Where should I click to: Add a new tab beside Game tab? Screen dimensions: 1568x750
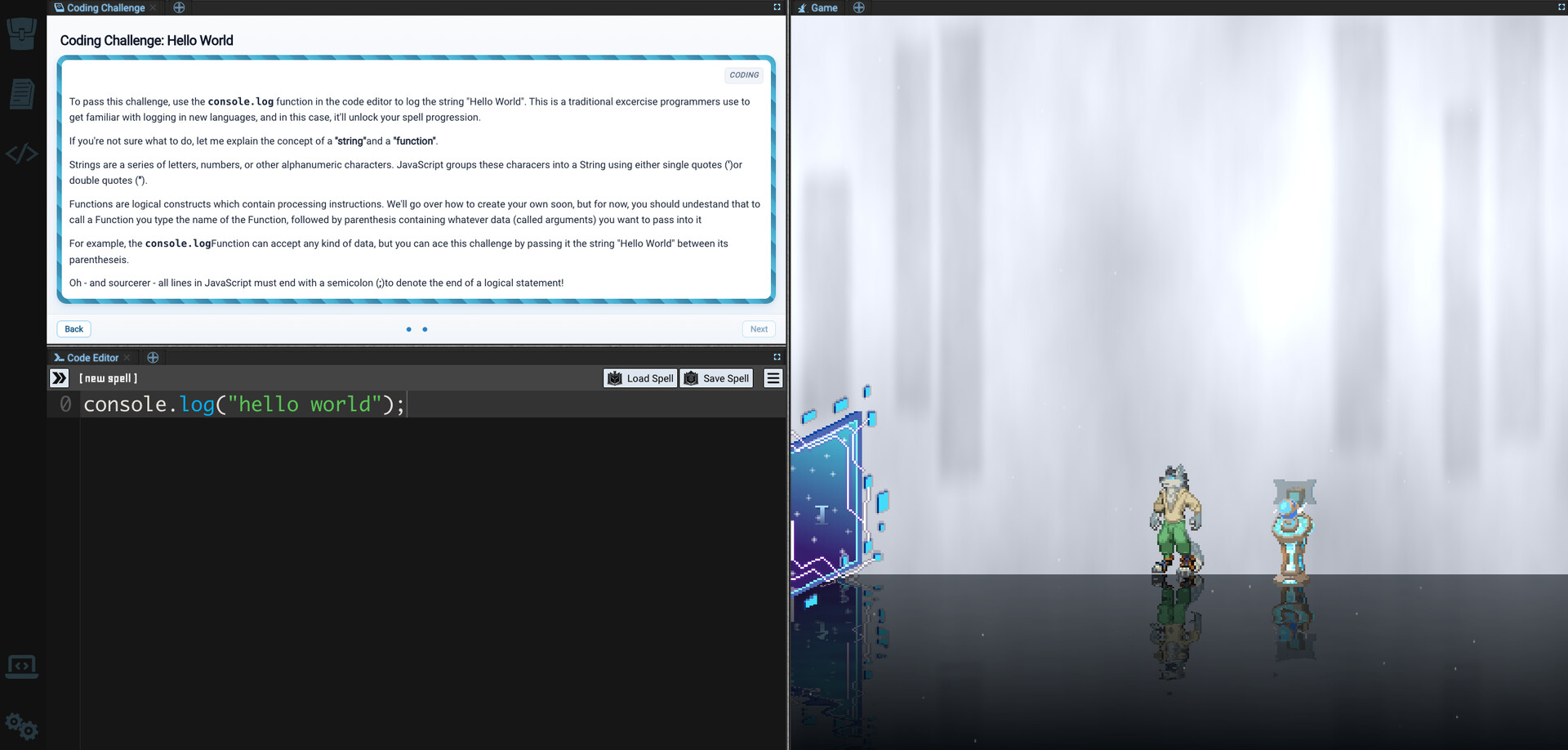click(858, 7)
